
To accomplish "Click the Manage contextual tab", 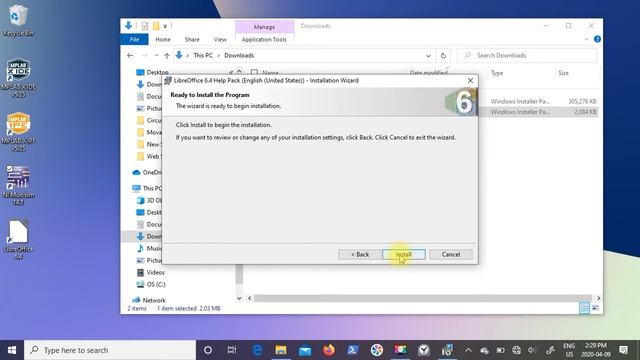I will tap(264, 27).
